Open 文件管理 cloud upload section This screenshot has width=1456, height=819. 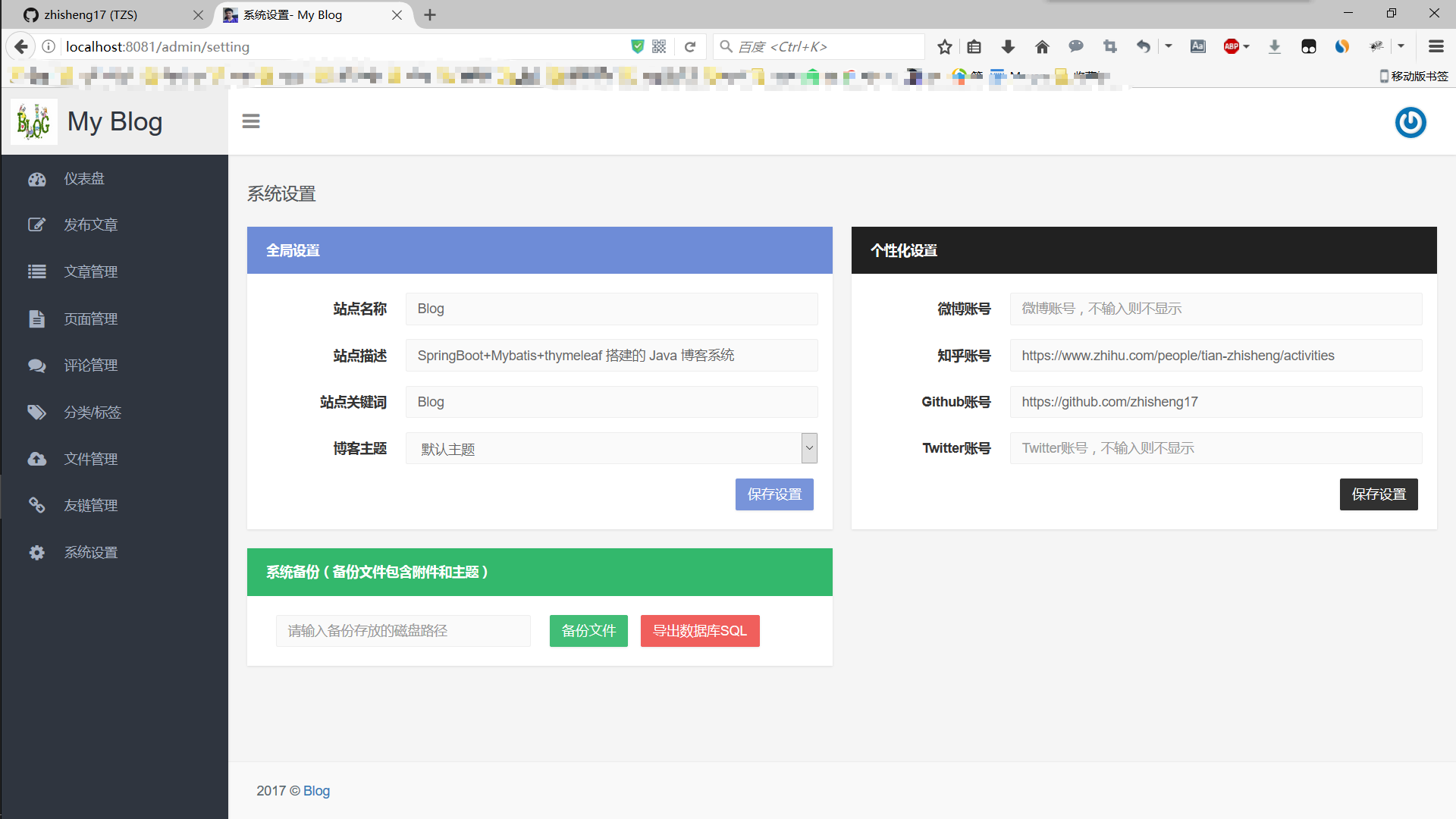tap(90, 459)
